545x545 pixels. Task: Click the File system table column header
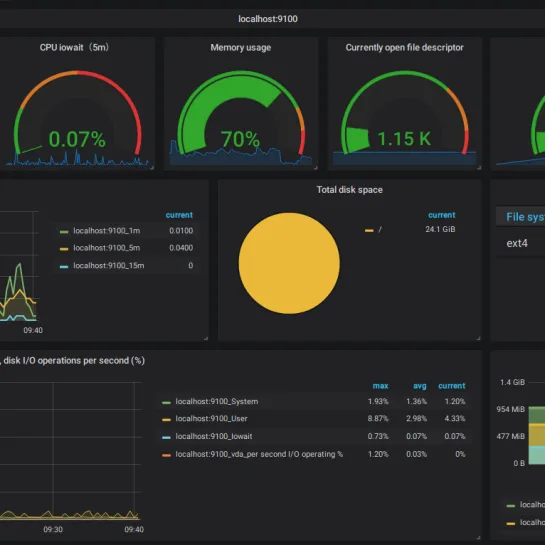point(525,217)
